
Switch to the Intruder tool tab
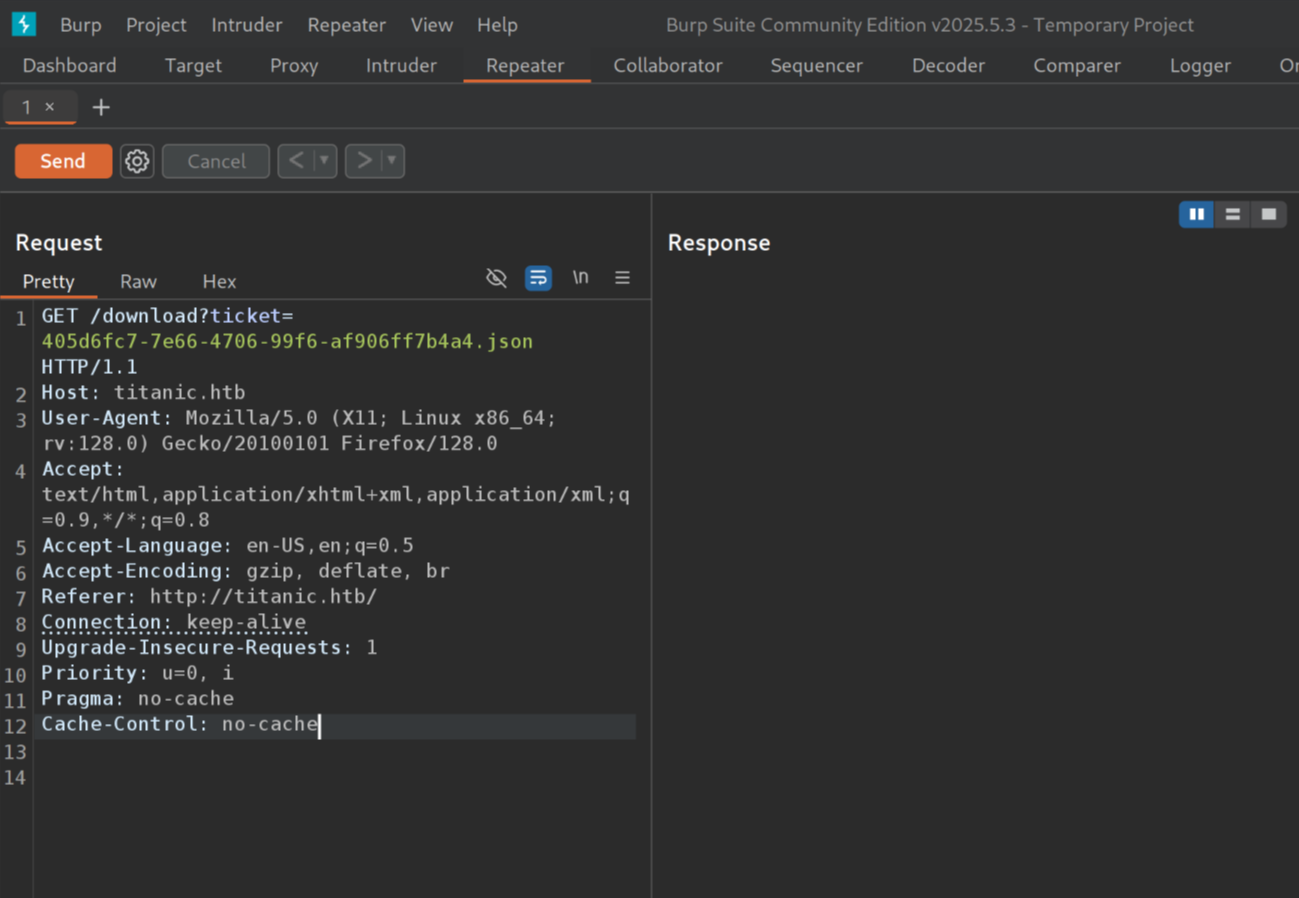point(401,65)
